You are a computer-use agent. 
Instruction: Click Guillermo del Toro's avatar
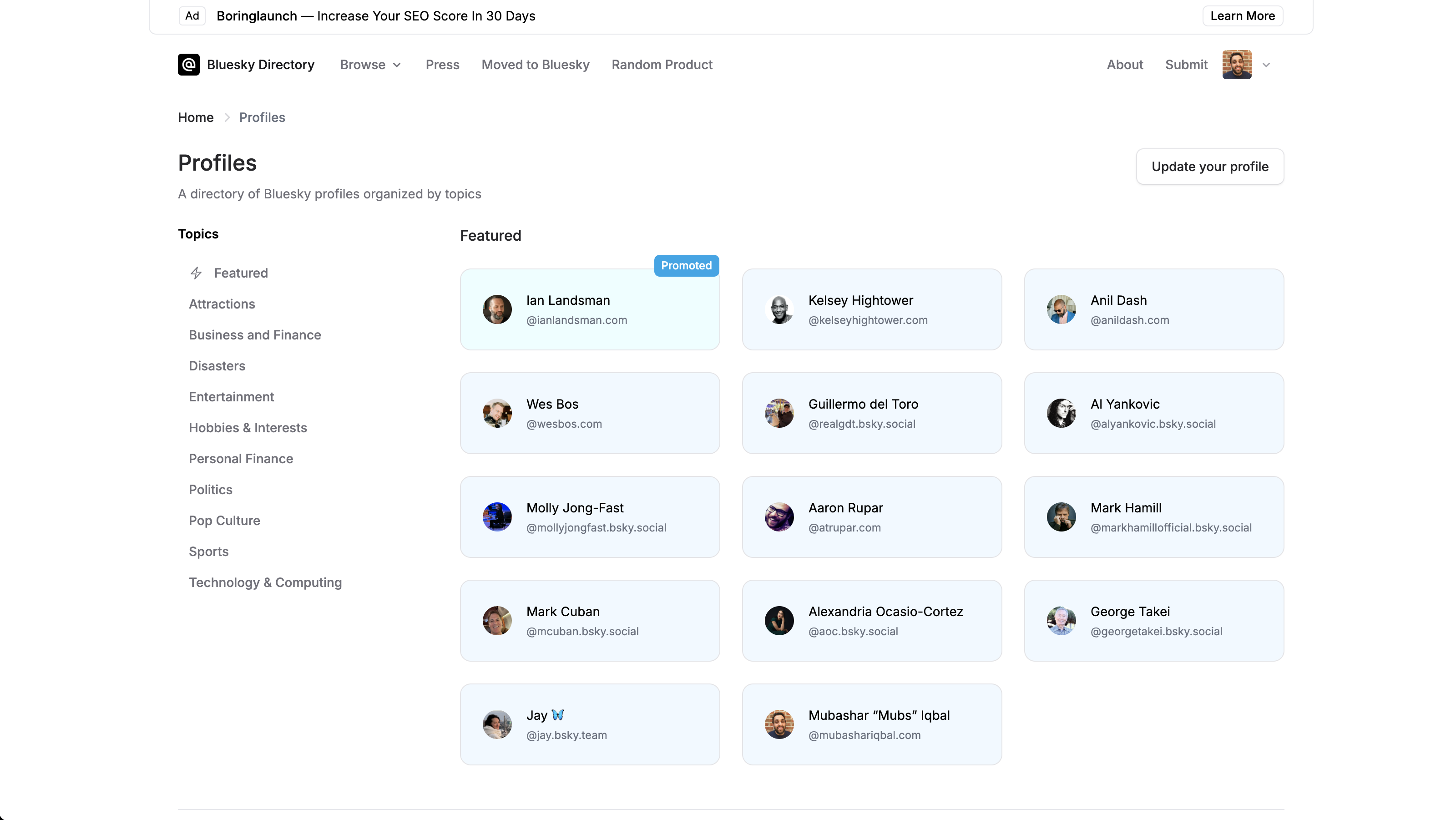pyautogui.click(x=779, y=413)
